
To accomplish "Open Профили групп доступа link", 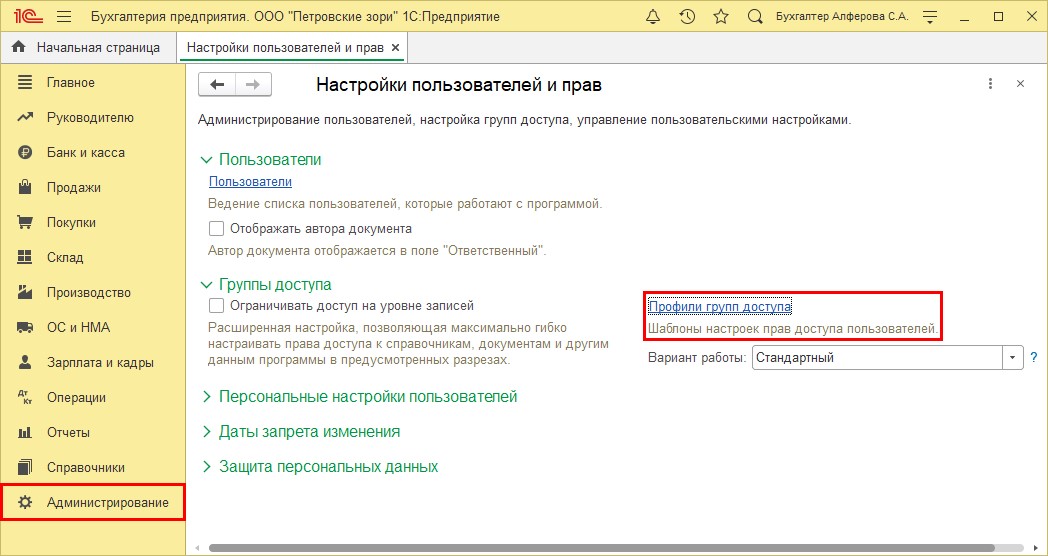I will pyautogui.click(x=720, y=306).
